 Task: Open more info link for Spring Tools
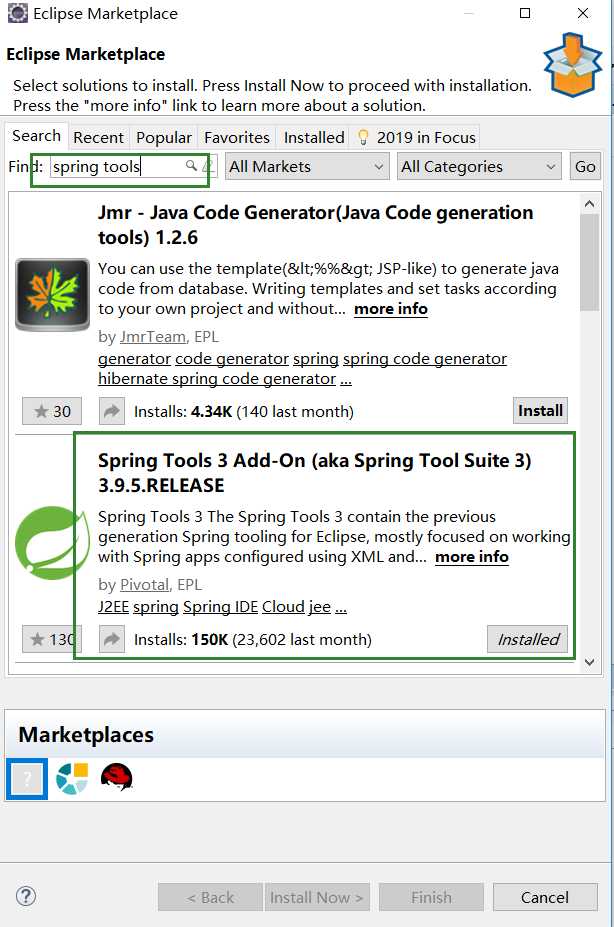pos(472,557)
